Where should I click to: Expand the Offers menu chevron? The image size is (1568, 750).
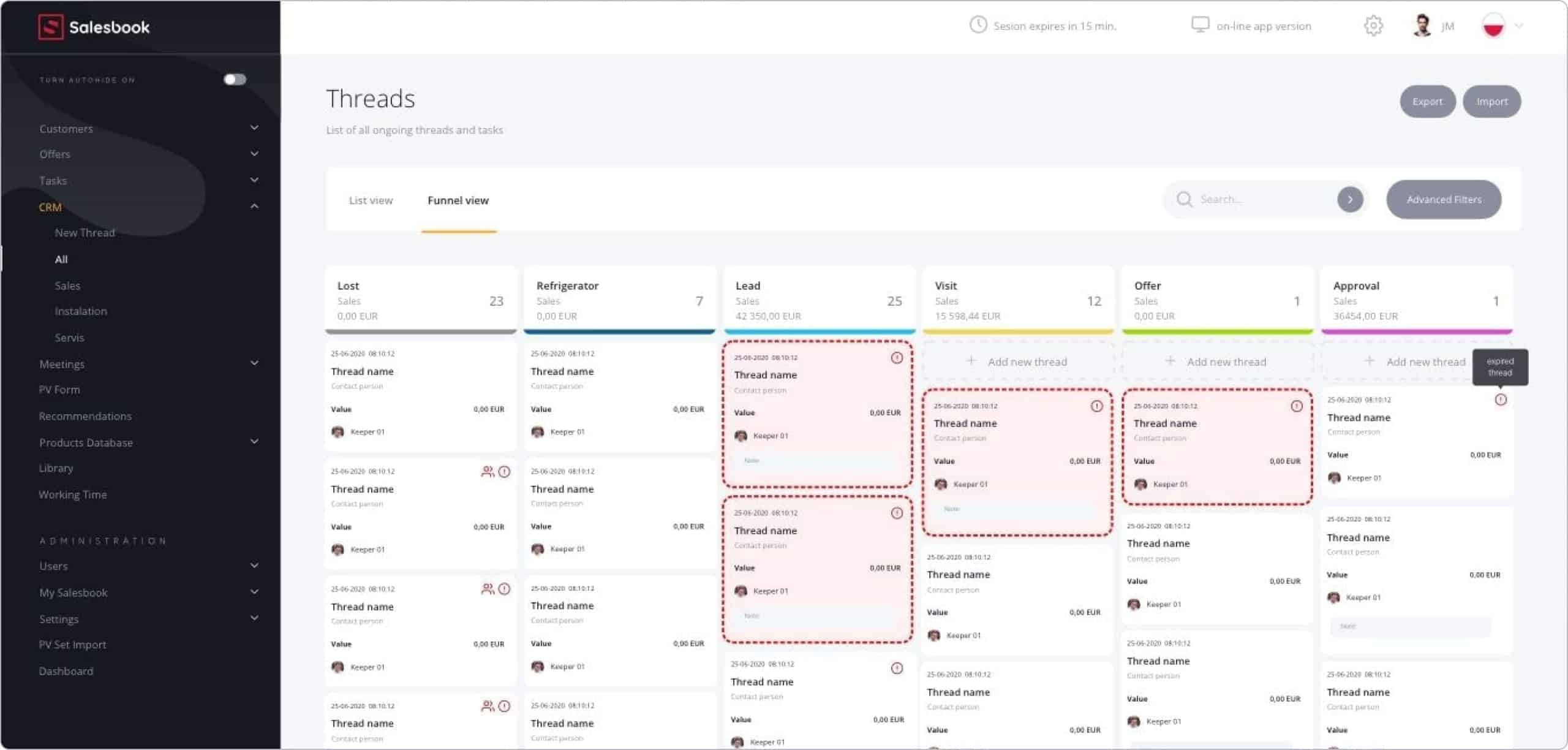click(254, 153)
